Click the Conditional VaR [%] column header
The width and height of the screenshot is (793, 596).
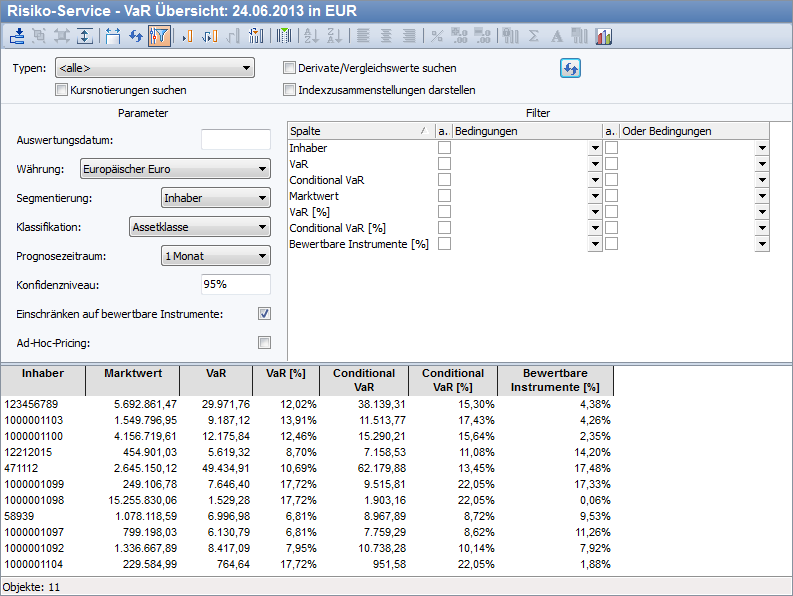point(452,380)
